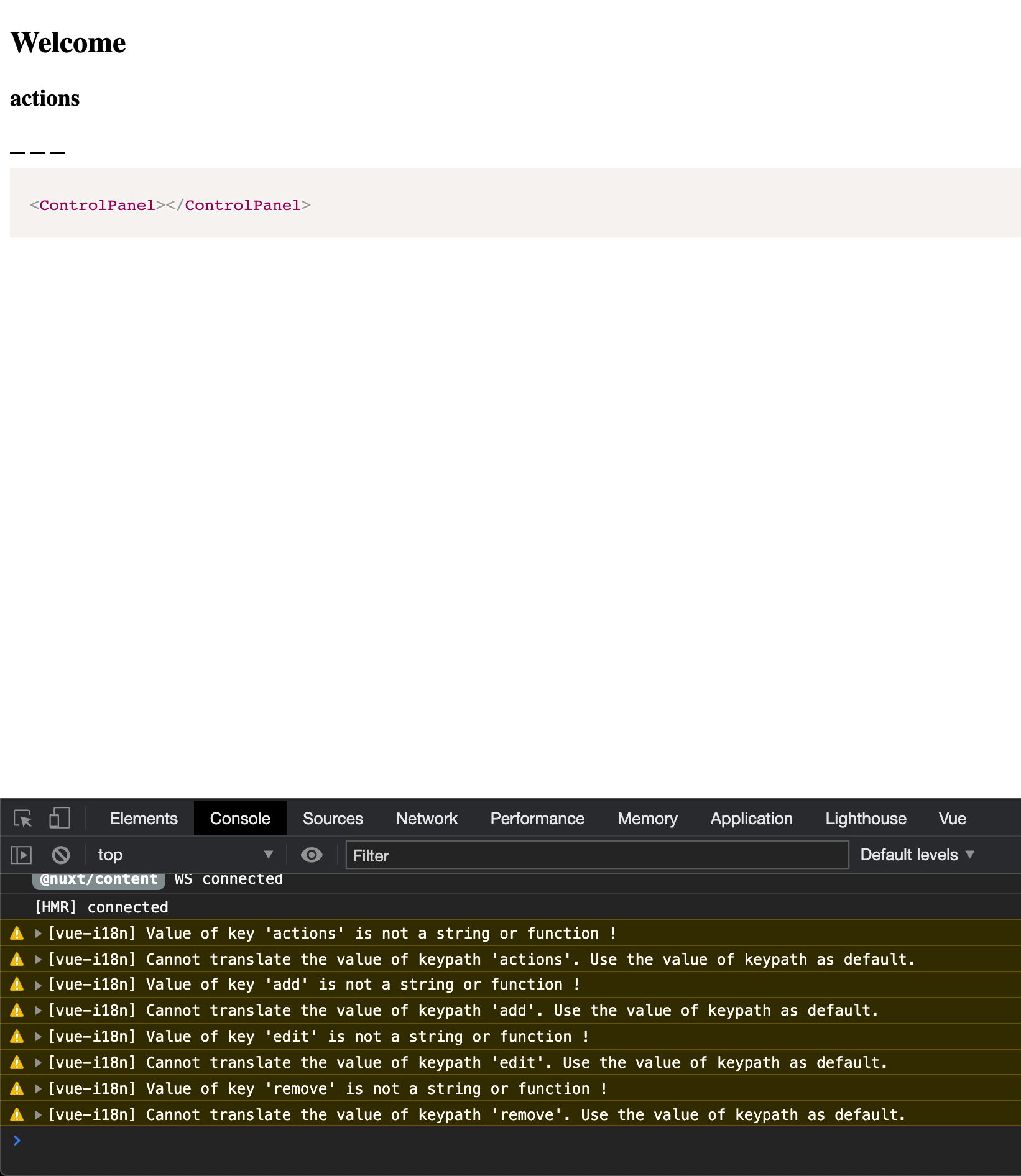Open the Vue devtools tab
This screenshot has width=1021, height=1176.
tap(952, 819)
